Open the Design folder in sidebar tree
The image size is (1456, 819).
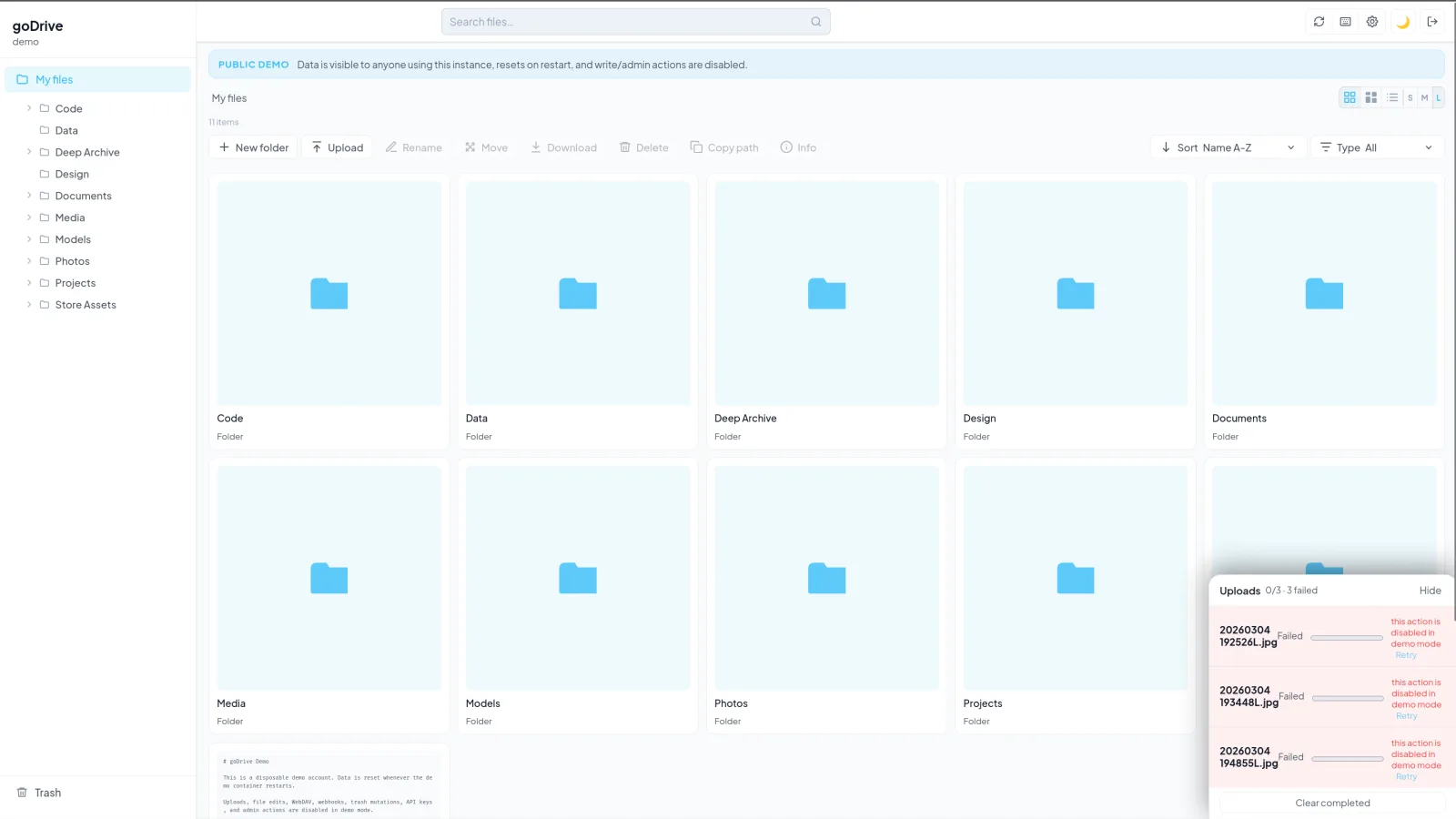[72, 174]
